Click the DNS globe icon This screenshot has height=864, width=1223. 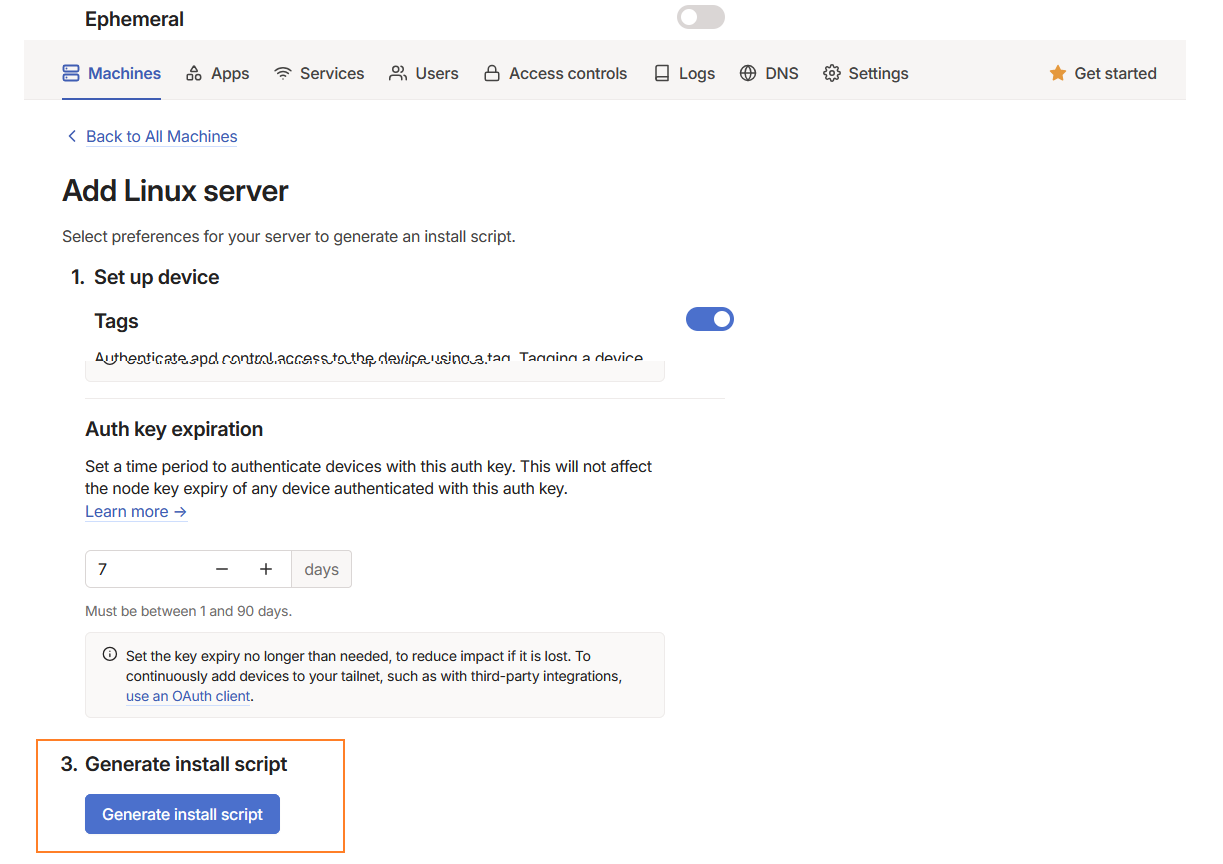tap(748, 73)
